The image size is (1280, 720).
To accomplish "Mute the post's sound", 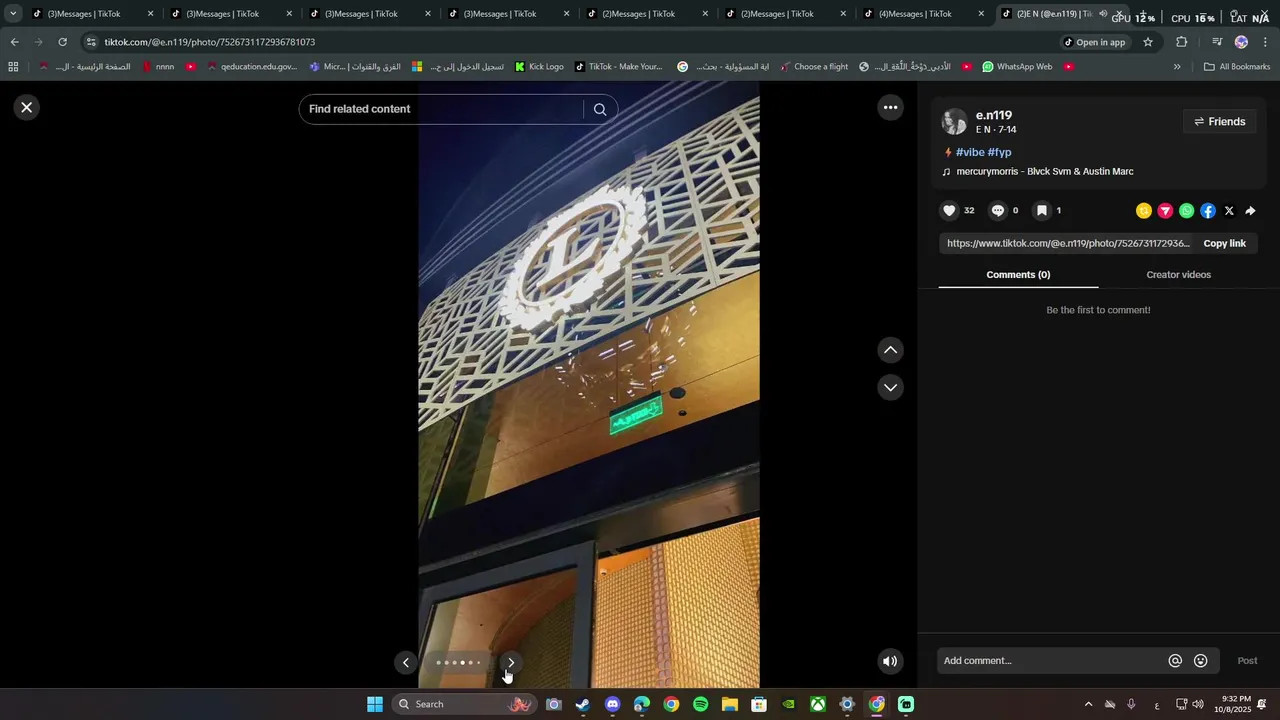I will click(x=890, y=661).
